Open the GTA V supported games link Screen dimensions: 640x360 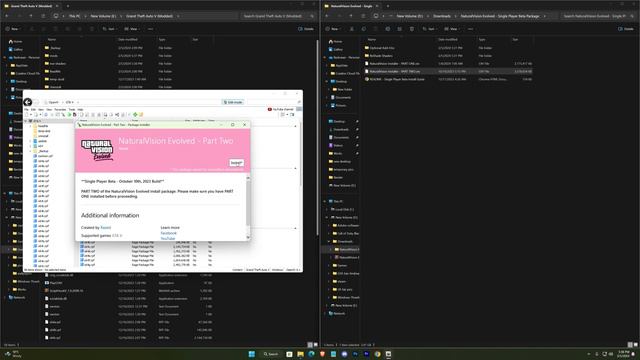click(117, 236)
